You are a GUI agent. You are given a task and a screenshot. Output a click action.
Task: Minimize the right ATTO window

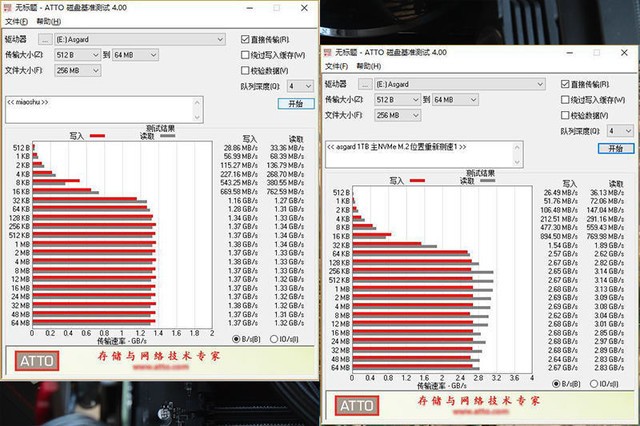(570, 53)
